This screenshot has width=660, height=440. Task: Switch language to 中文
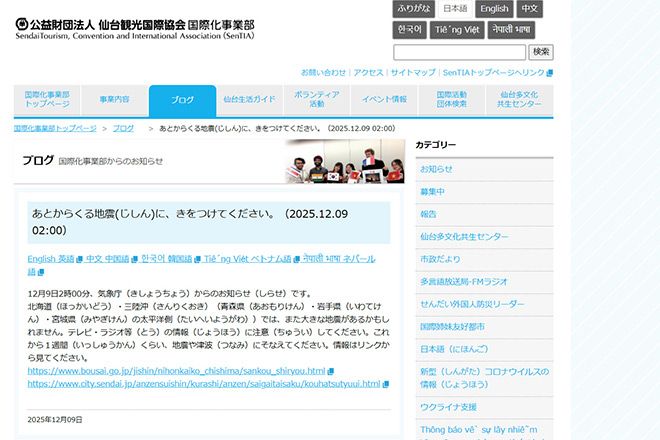pos(530,9)
